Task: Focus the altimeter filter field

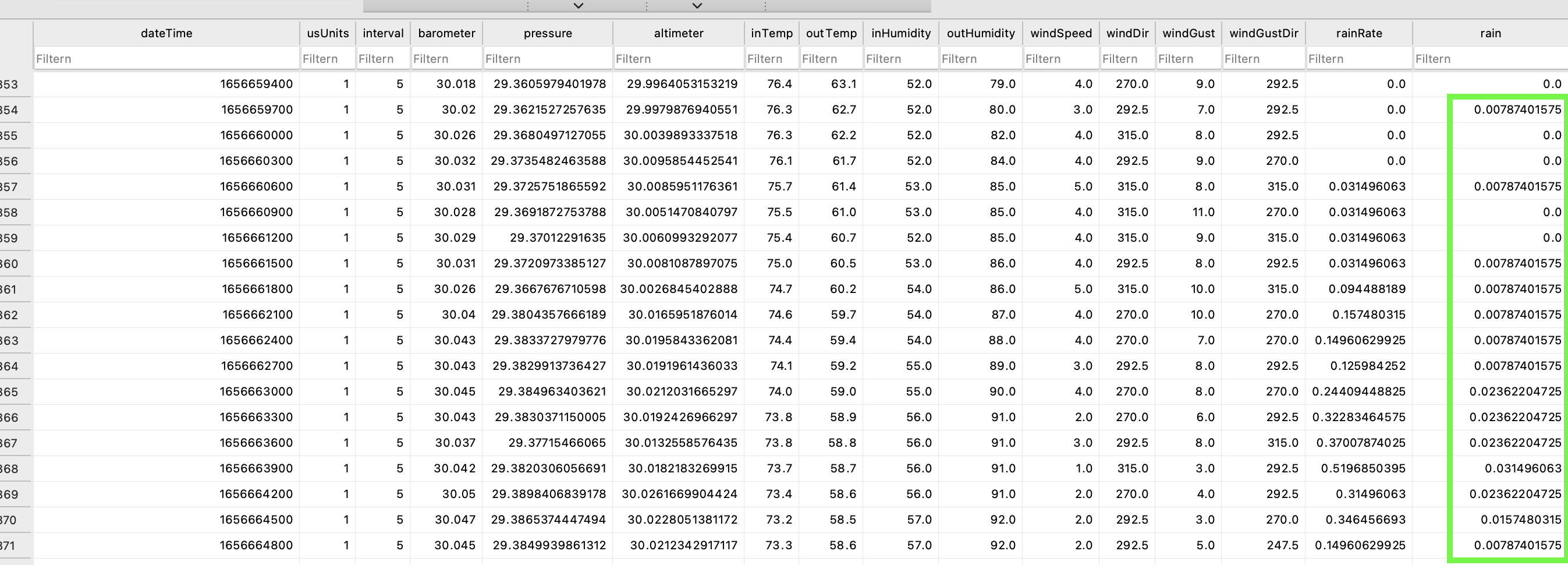Action: tap(679, 58)
